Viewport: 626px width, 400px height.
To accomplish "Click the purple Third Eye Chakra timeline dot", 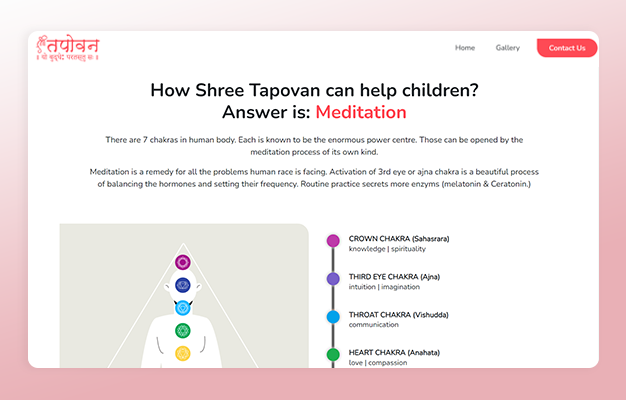I will tap(333, 279).
